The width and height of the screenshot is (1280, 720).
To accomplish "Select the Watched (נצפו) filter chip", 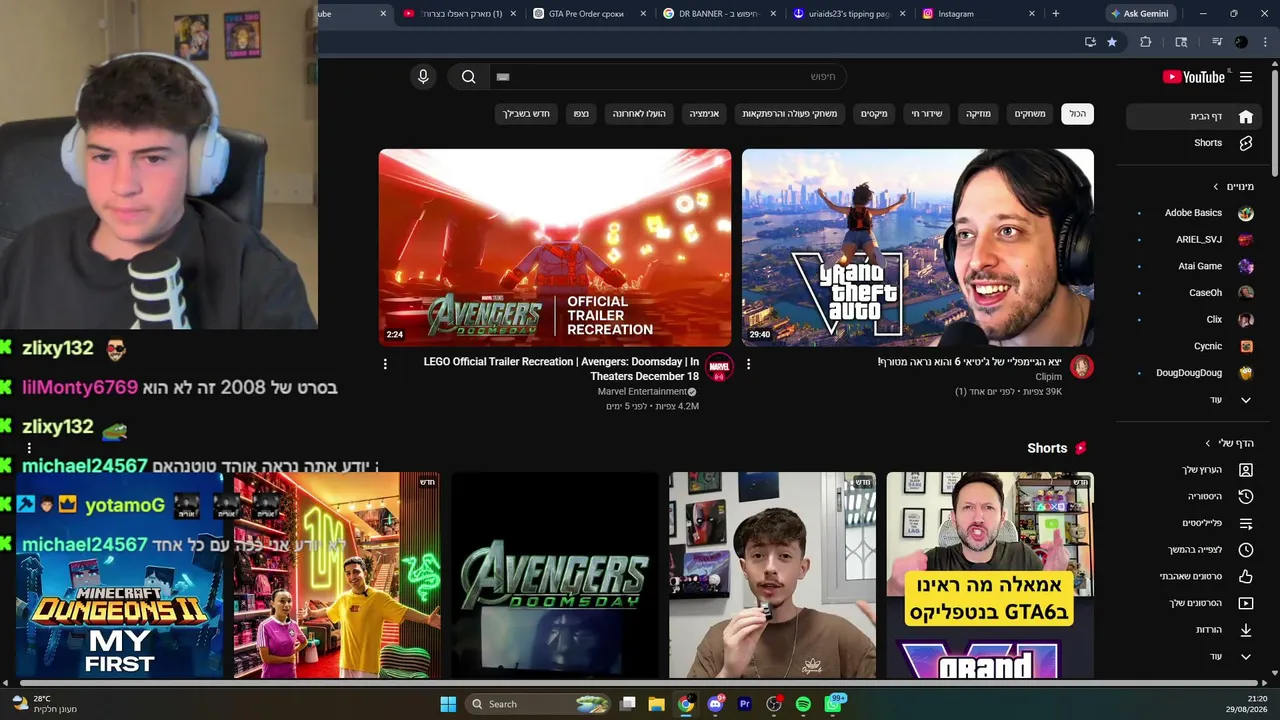I will [x=581, y=114].
